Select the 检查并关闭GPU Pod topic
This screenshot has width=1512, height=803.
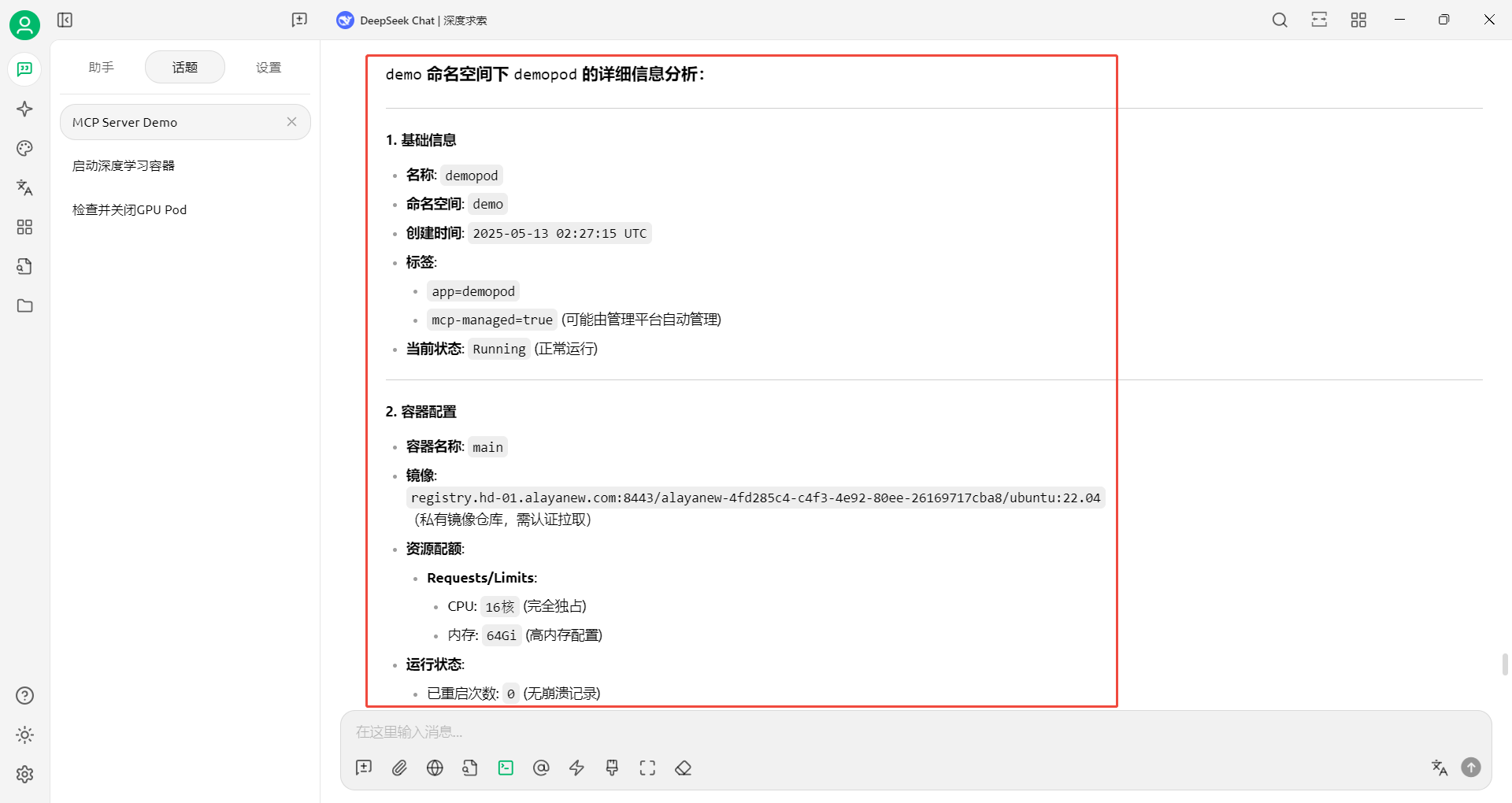130,210
